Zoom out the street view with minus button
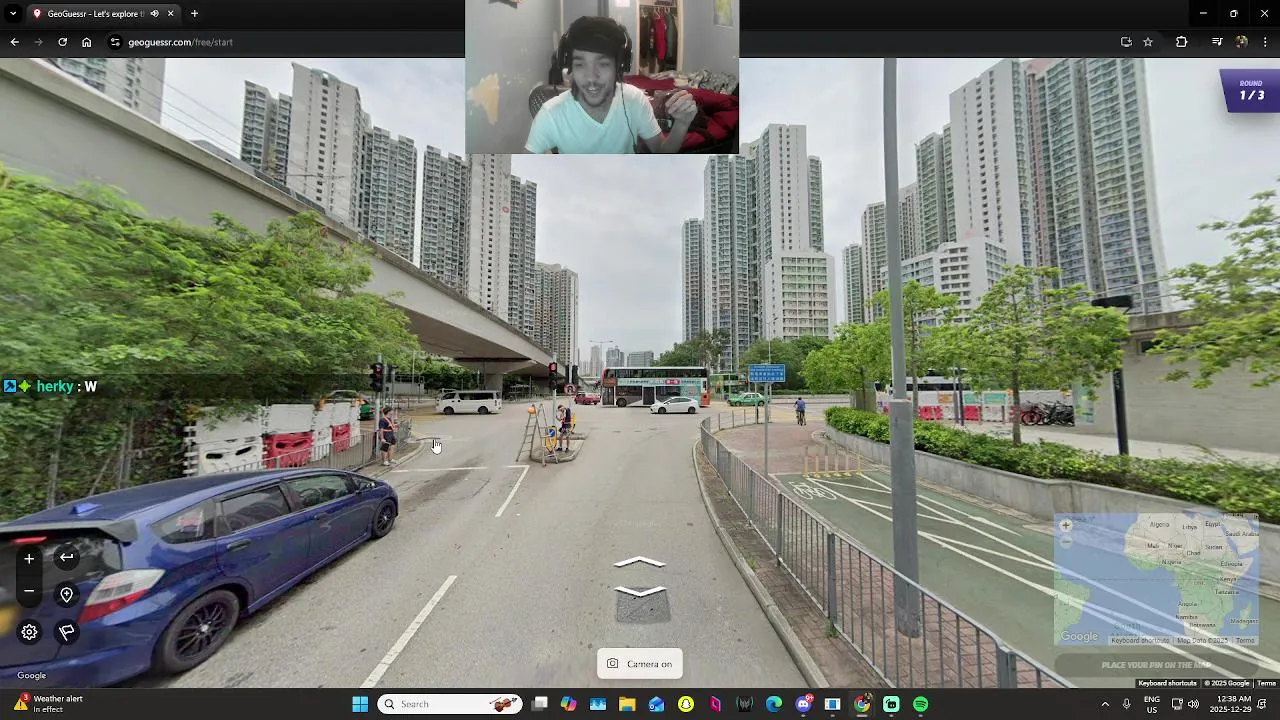The image size is (1280, 720). 29,592
